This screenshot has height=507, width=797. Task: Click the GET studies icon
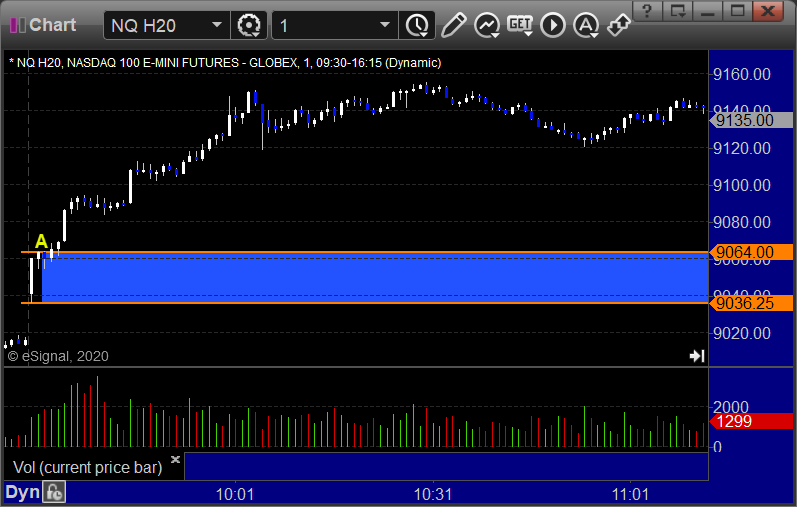pyautogui.click(x=520, y=25)
